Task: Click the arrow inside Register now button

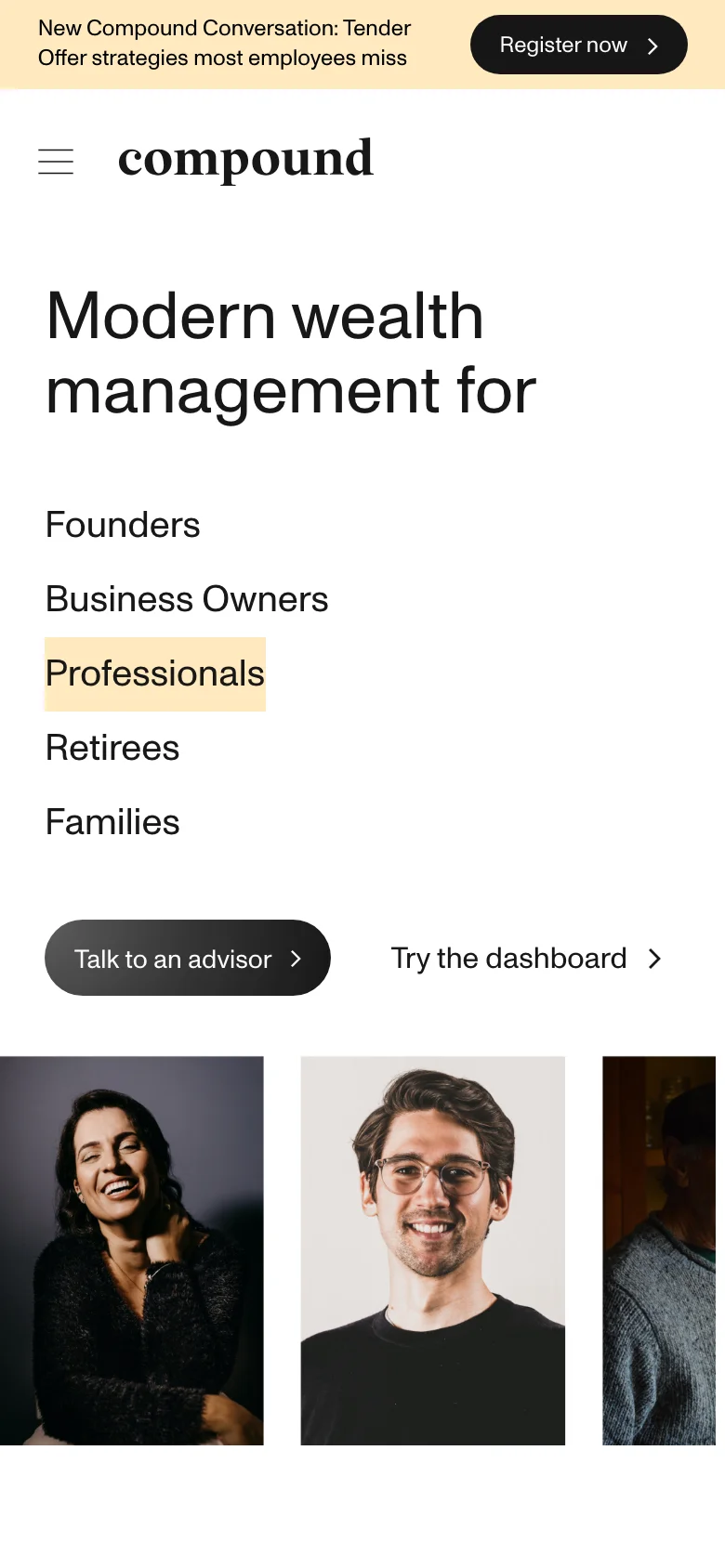Action: 652,46
